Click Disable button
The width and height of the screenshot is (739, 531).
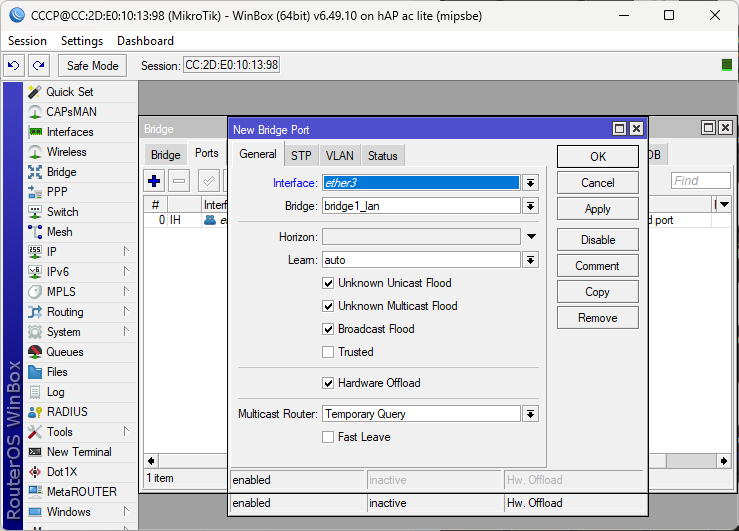(598, 240)
